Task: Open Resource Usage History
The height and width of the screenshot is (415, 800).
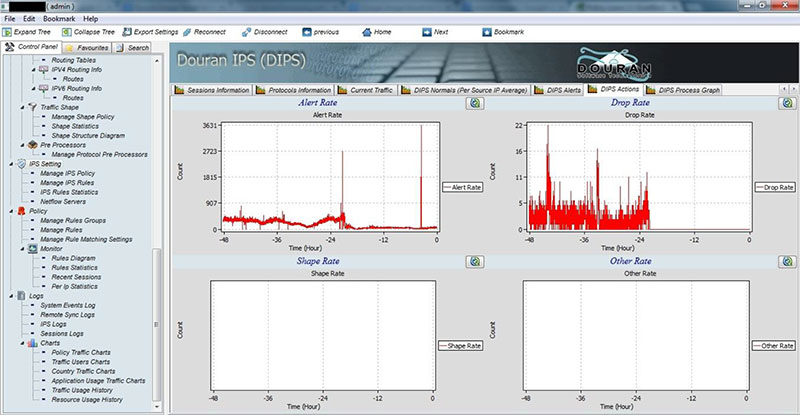Action: pos(87,400)
